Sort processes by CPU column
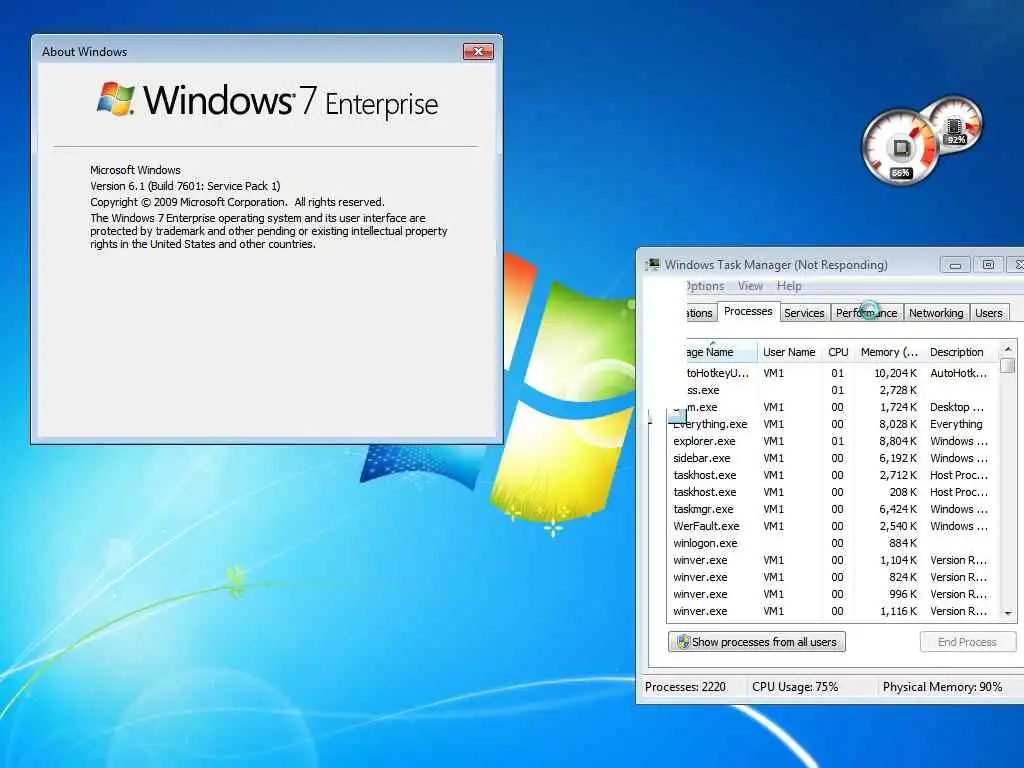Viewport: 1024px width, 768px height. 838,352
